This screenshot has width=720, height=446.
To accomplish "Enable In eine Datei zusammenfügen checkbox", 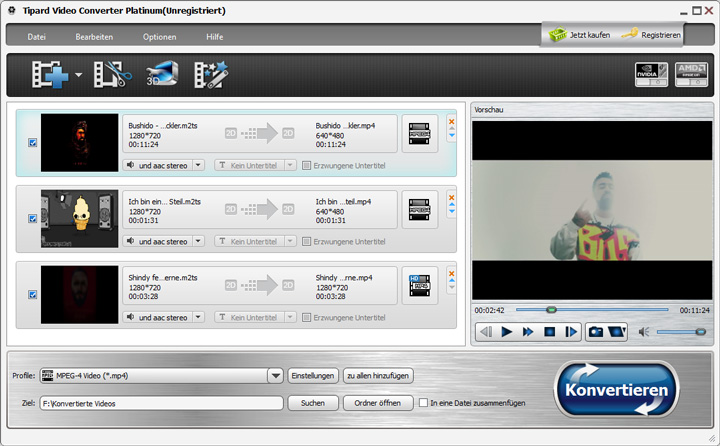I will [x=423, y=403].
